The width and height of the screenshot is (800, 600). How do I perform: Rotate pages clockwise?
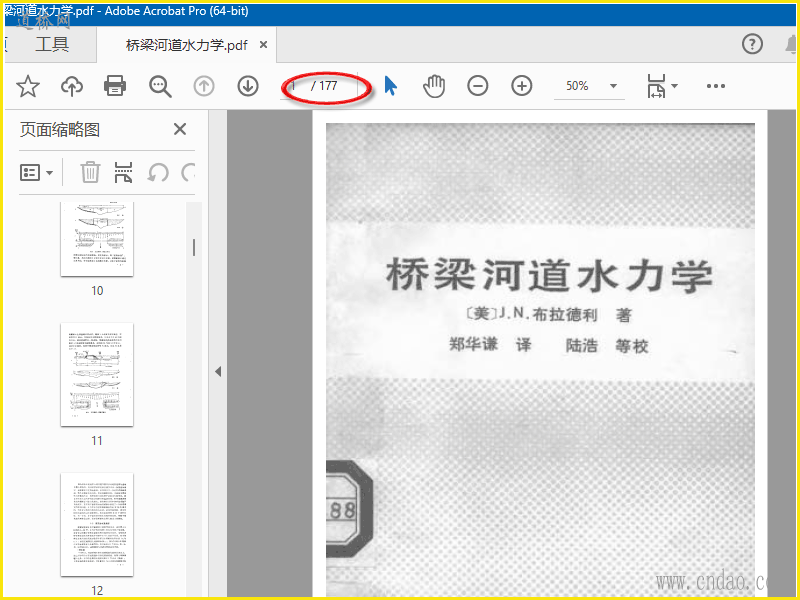click(x=188, y=172)
